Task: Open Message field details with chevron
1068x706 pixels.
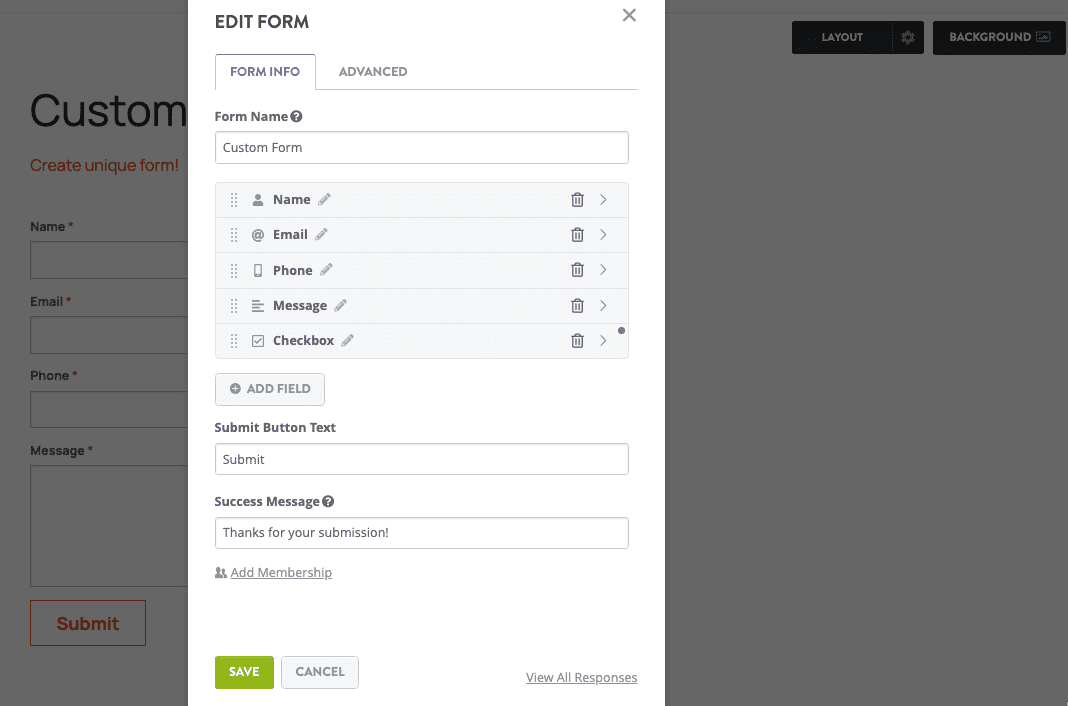Action: [x=603, y=306]
